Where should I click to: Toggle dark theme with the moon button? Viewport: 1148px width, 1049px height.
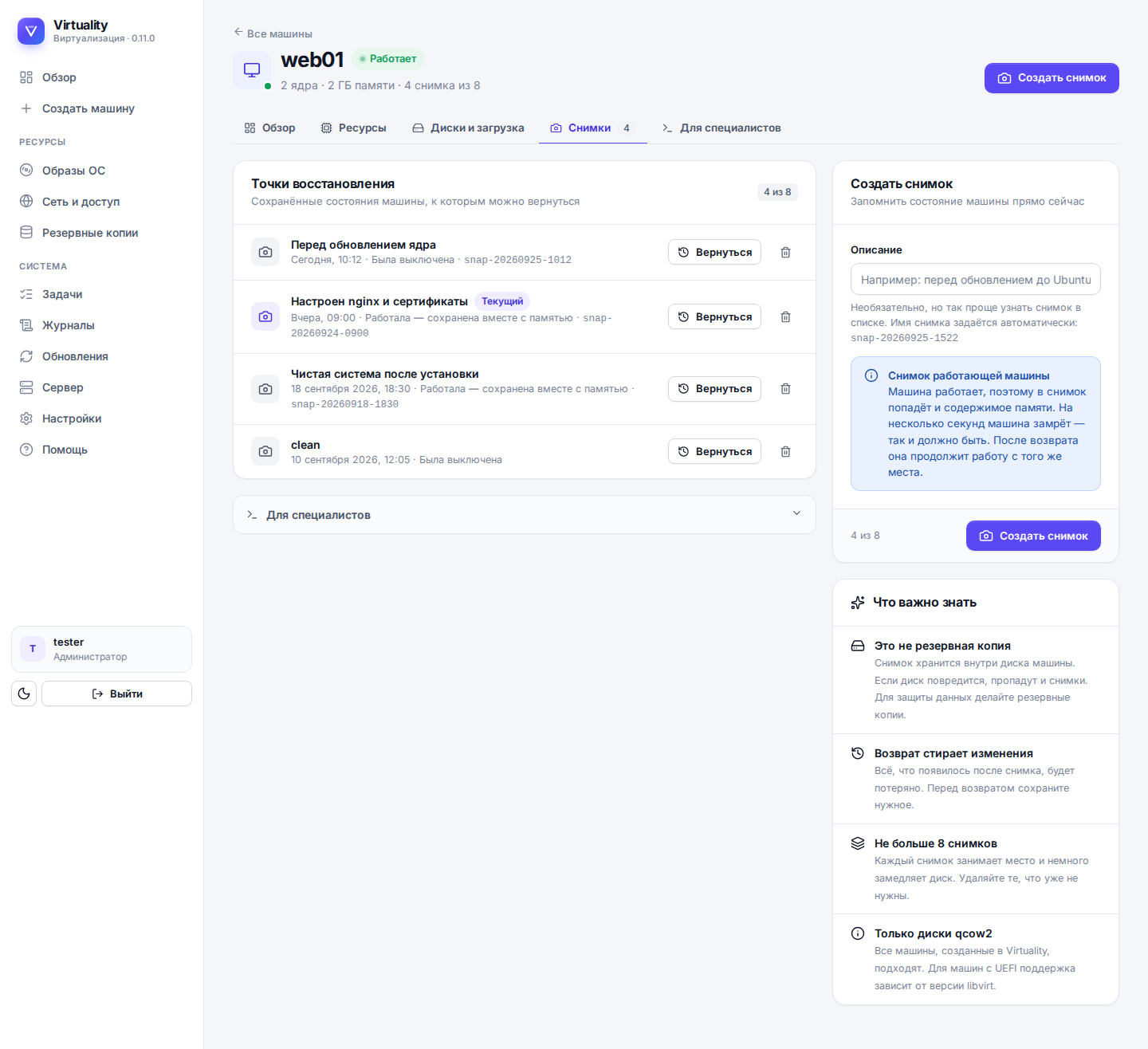pyautogui.click(x=24, y=693)
